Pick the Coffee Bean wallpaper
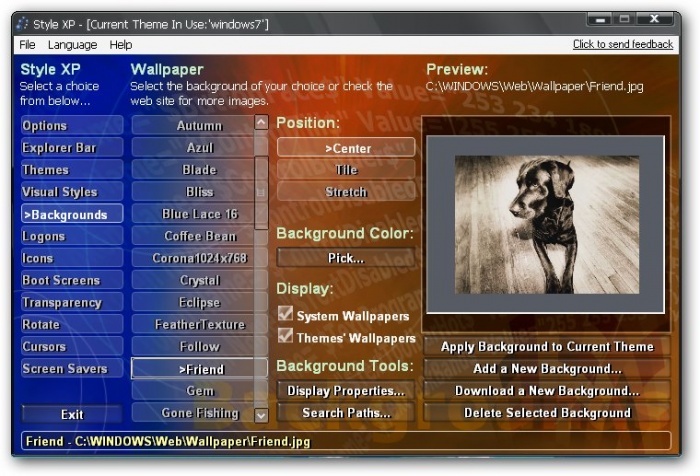The image size is (700, 476). click(x=193, y=236)
